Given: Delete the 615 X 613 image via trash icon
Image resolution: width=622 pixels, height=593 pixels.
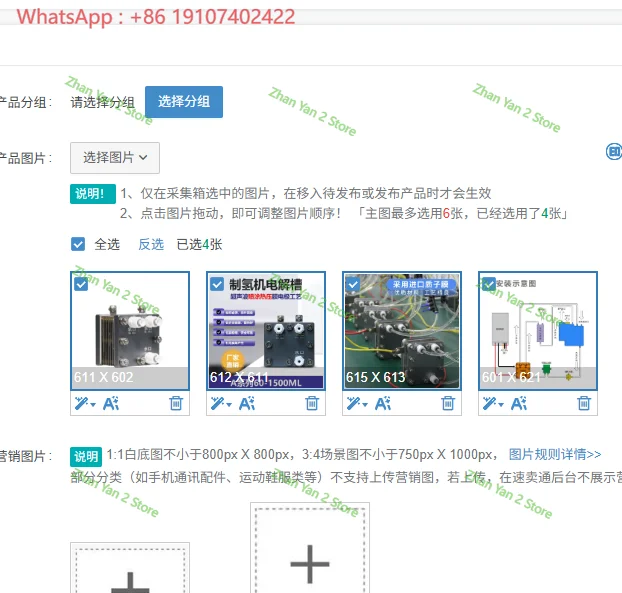Looking at the screenshot, I should [x=448, y=403].
